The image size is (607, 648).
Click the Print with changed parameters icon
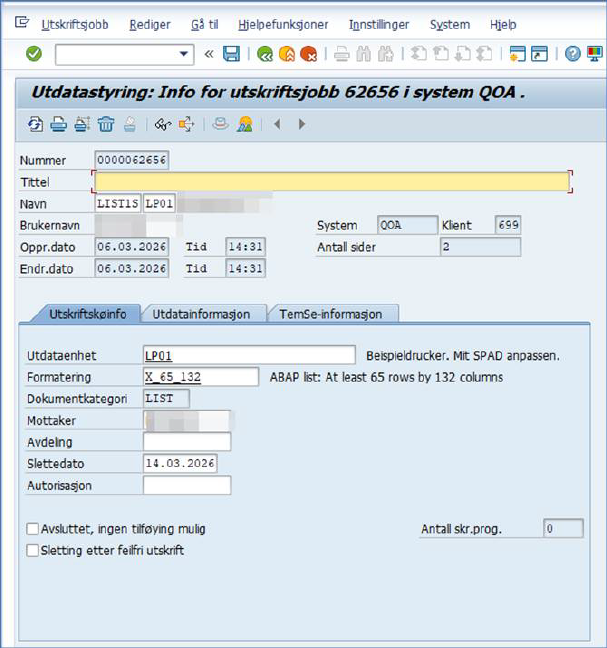tap(82, 124)
